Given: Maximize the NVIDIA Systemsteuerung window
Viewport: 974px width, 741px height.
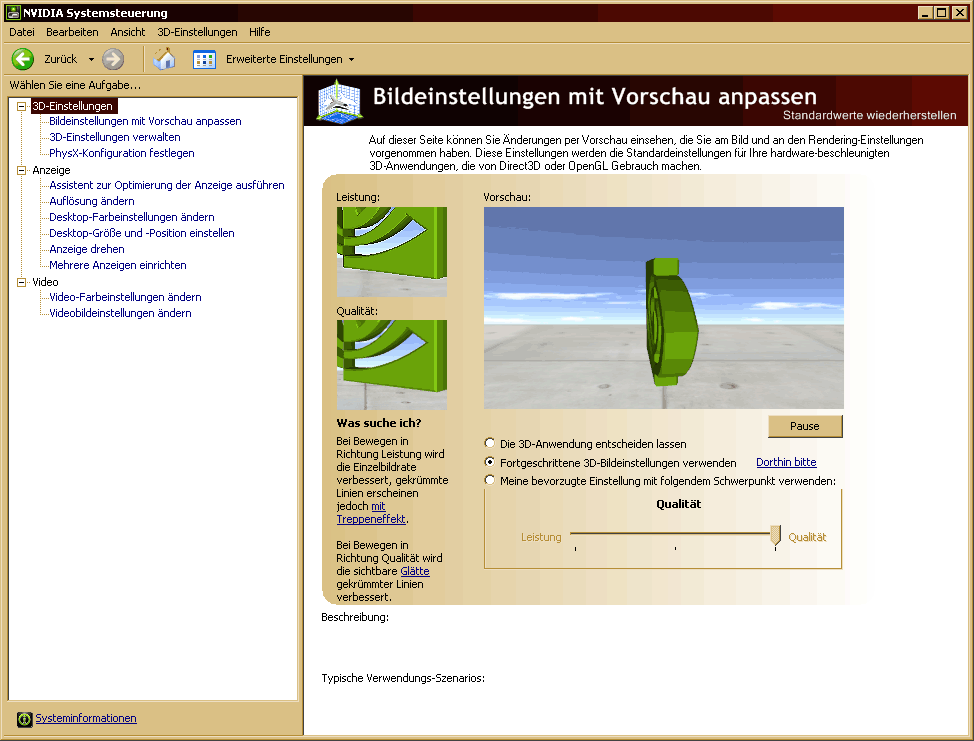Looking at the screenshot, I should 942,12.
